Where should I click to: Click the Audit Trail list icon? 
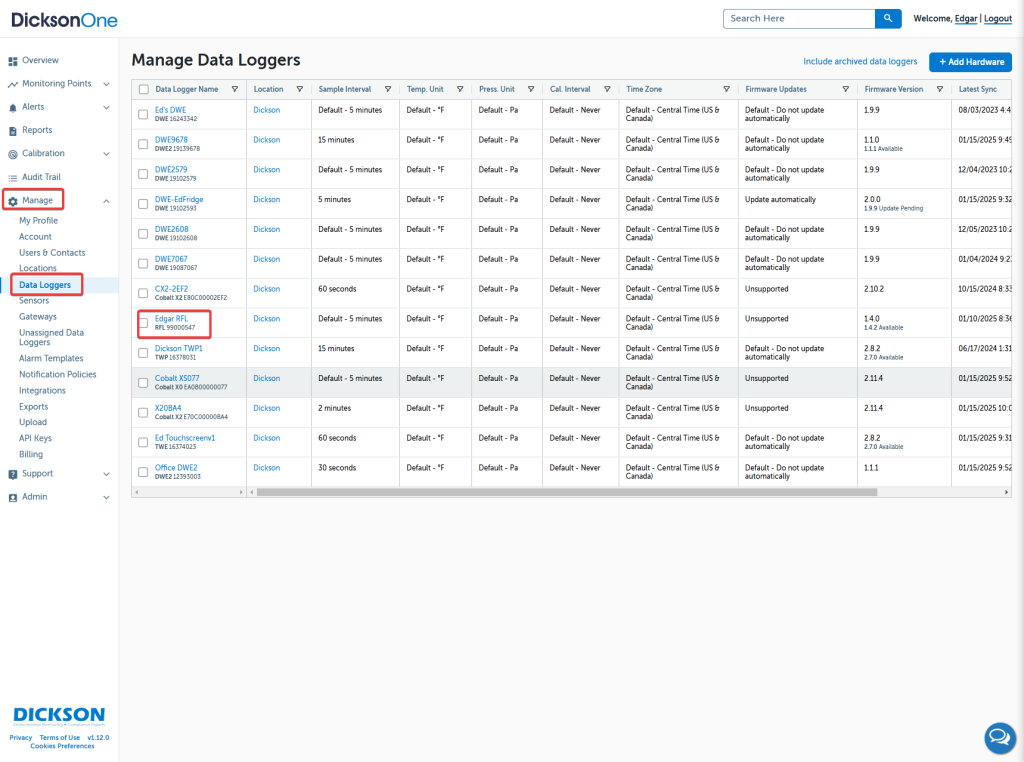click(x=13, y=177)
